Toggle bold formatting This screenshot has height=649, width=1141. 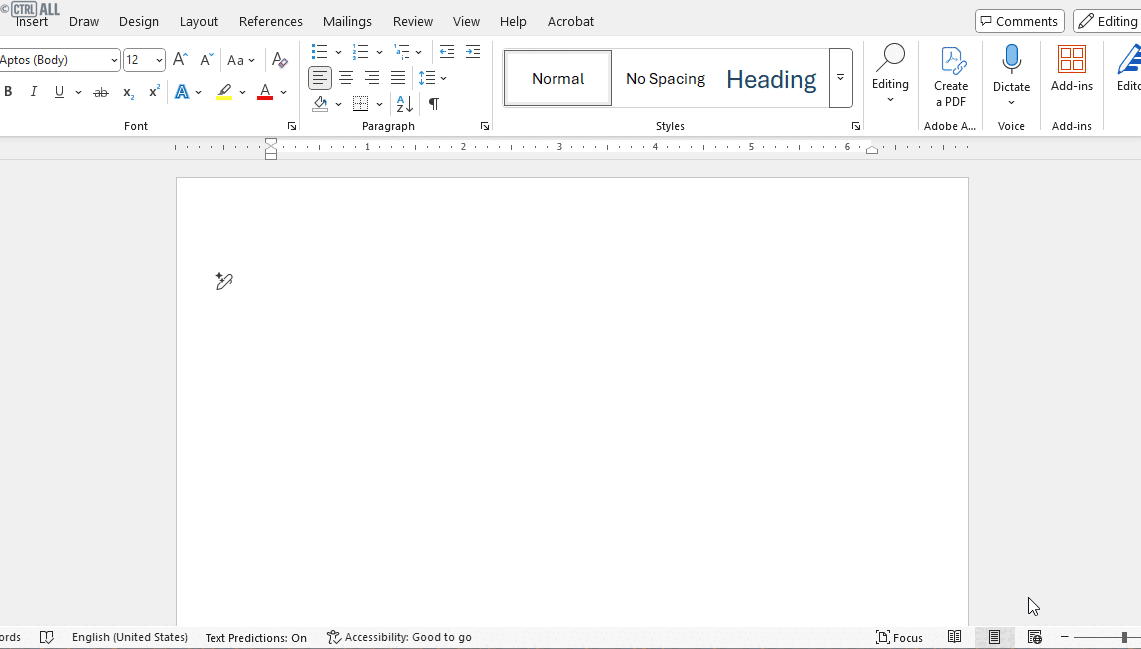[8, 91]
